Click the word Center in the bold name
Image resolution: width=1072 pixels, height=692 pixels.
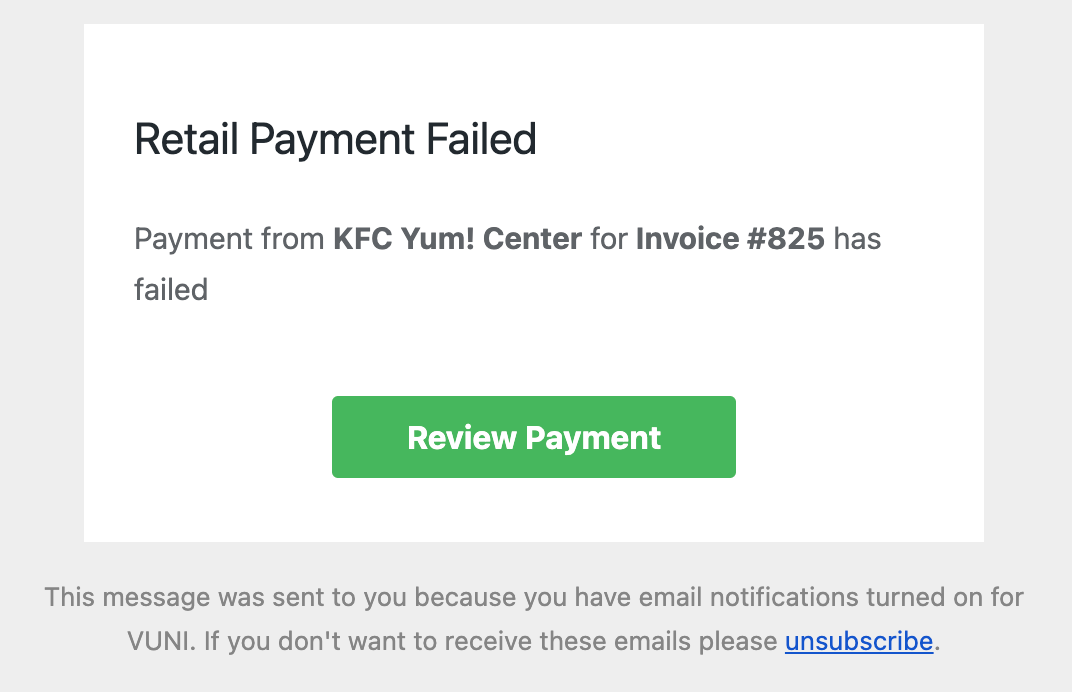pyautogui.click(x=533, y=239)
